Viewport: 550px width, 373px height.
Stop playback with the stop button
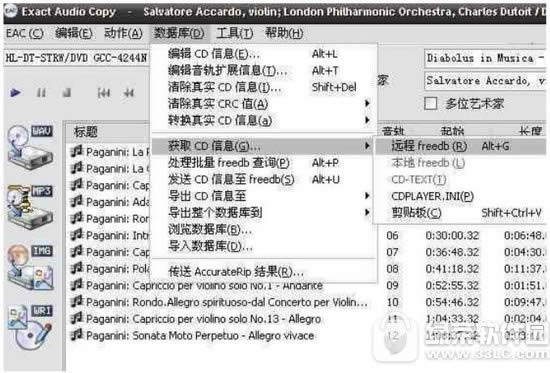(x=67, y=93)
